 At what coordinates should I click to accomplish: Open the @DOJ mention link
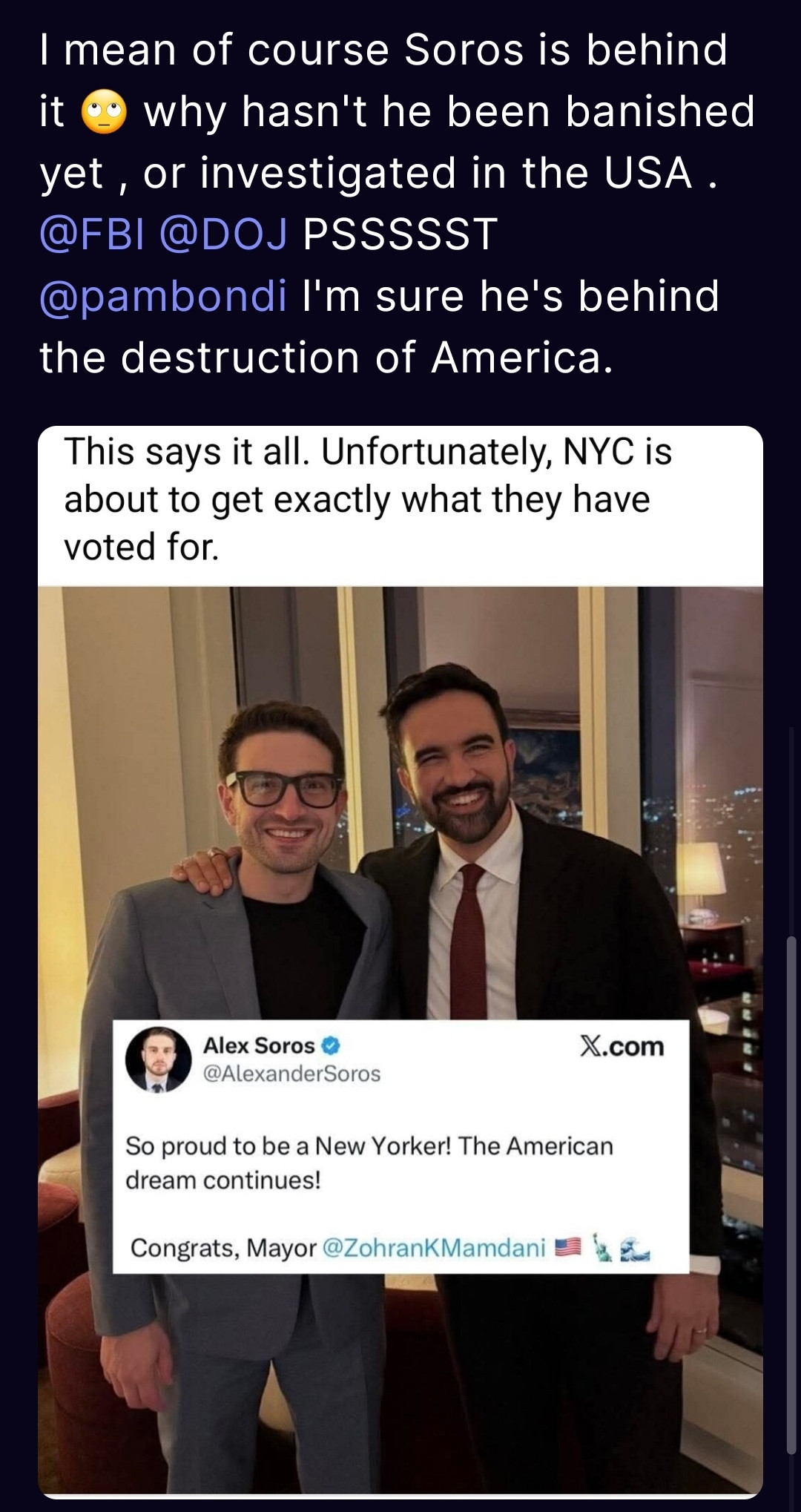[x=223, y=234]
